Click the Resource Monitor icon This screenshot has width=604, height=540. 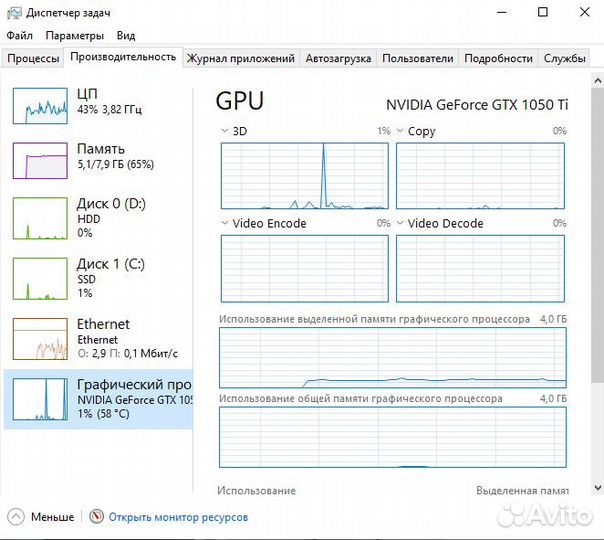(x=97, y=517)
